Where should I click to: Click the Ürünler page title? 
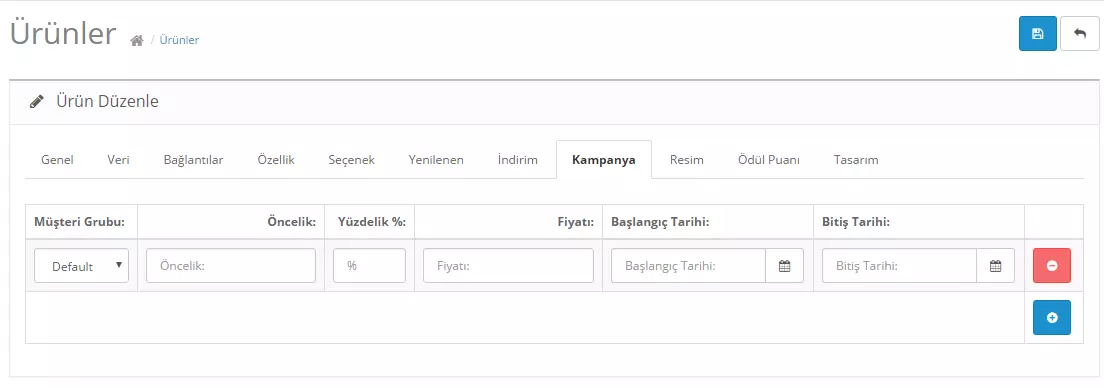pyautogui.click(x=63, y=33)
